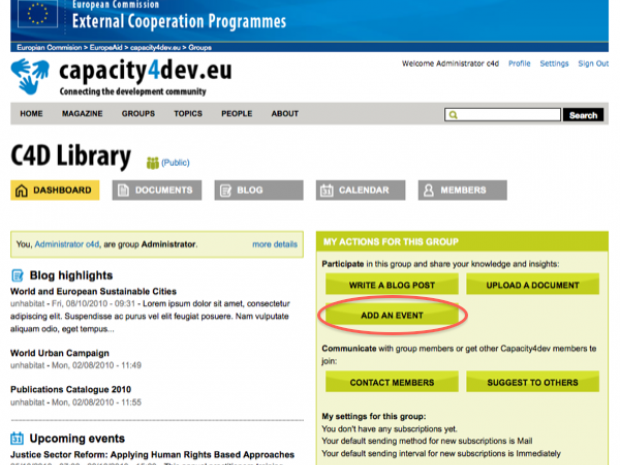Click Upload a Document button
620x465 pixels.
pyautogui.click(x=532, y=284)
